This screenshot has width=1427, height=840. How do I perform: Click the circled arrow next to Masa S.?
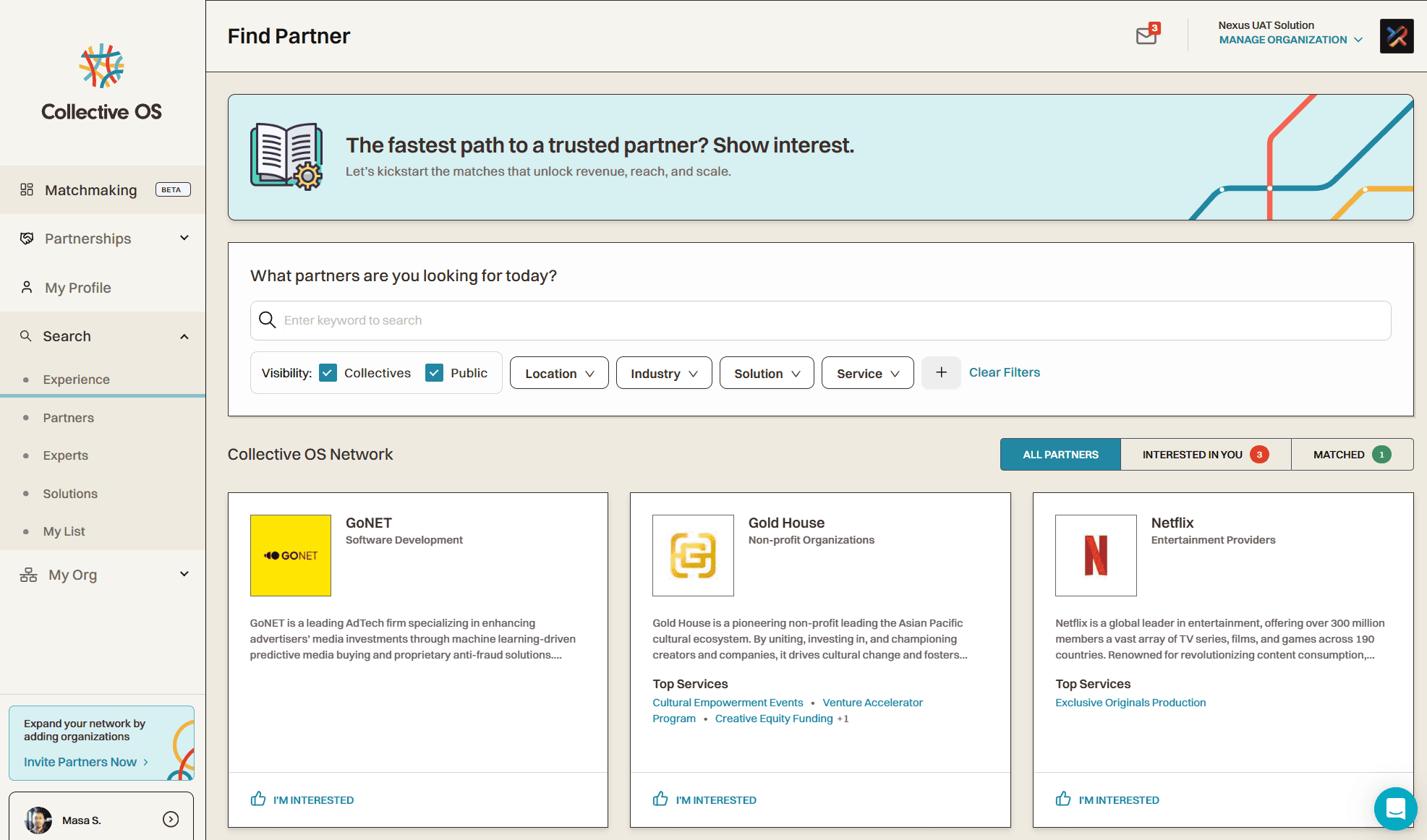pyautogui.click(x=171, y=819)
